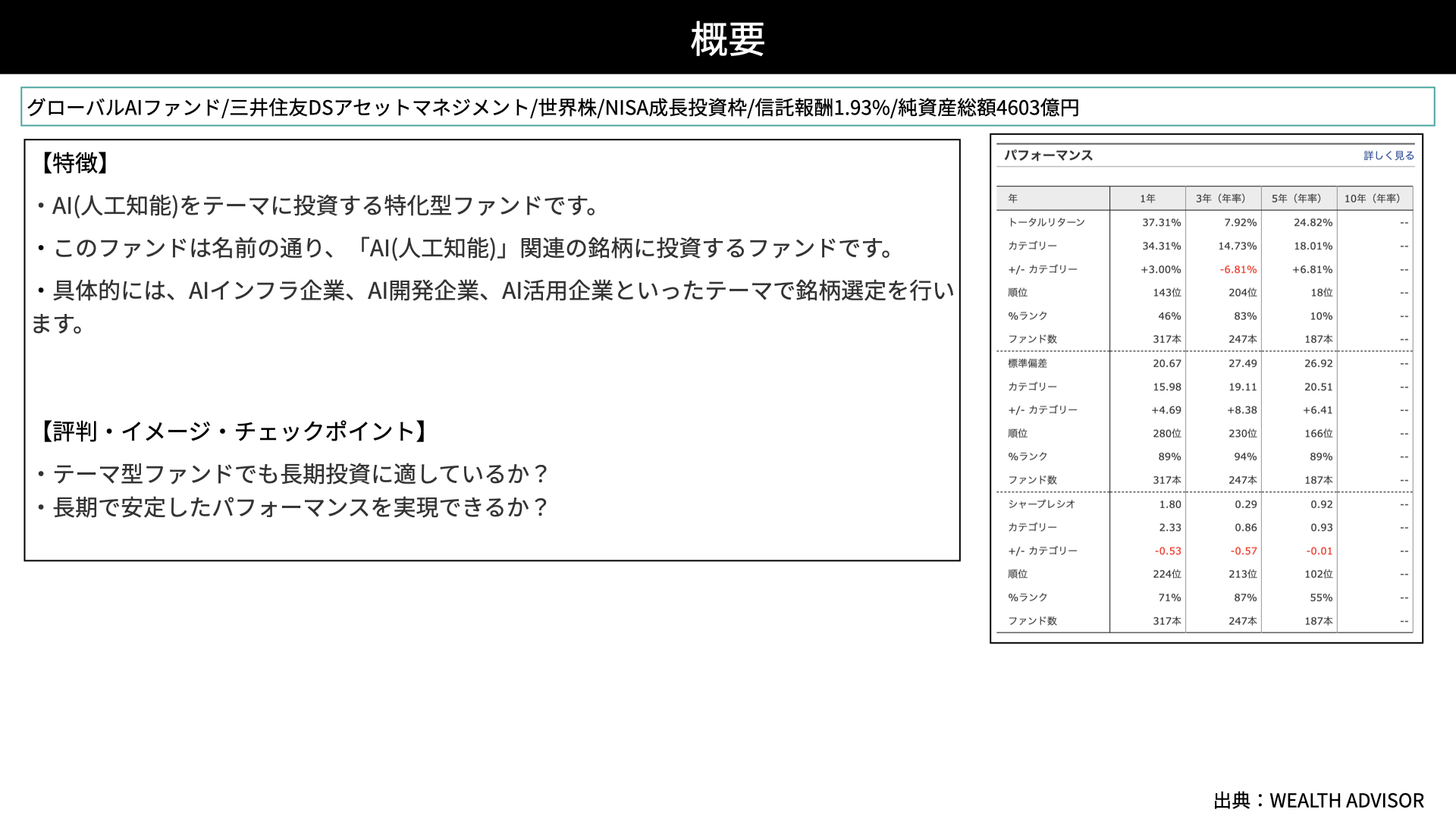Screen dimensions: 1456x819
Task: Click the 【特徴】 heading
Action: click(75, 162)
